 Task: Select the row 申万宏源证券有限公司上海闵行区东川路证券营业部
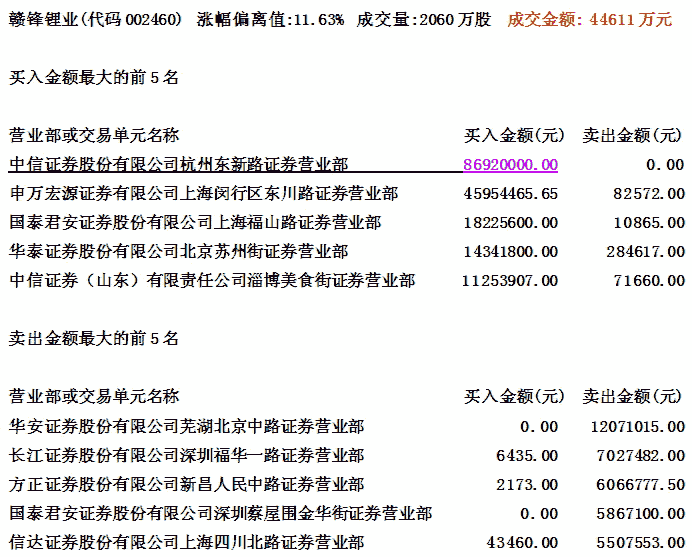pyautogui.click(x=203, y=193)
